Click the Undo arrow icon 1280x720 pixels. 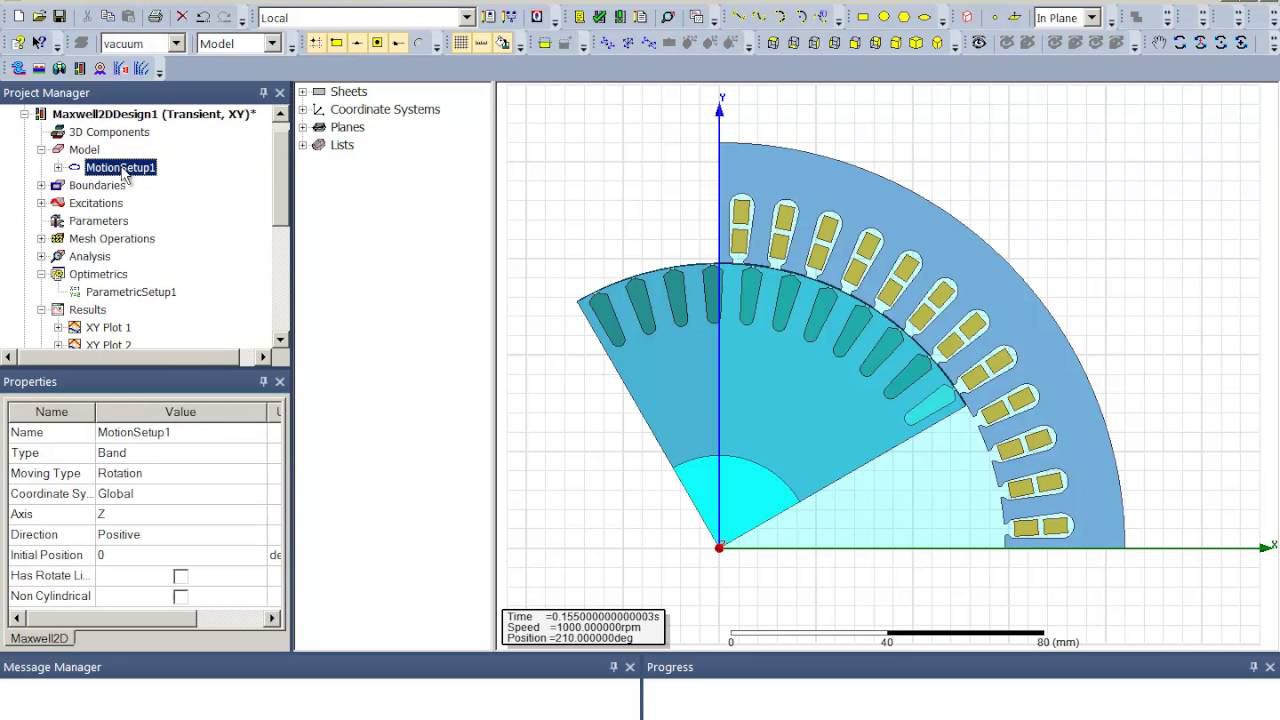click(x=203, y=17)
